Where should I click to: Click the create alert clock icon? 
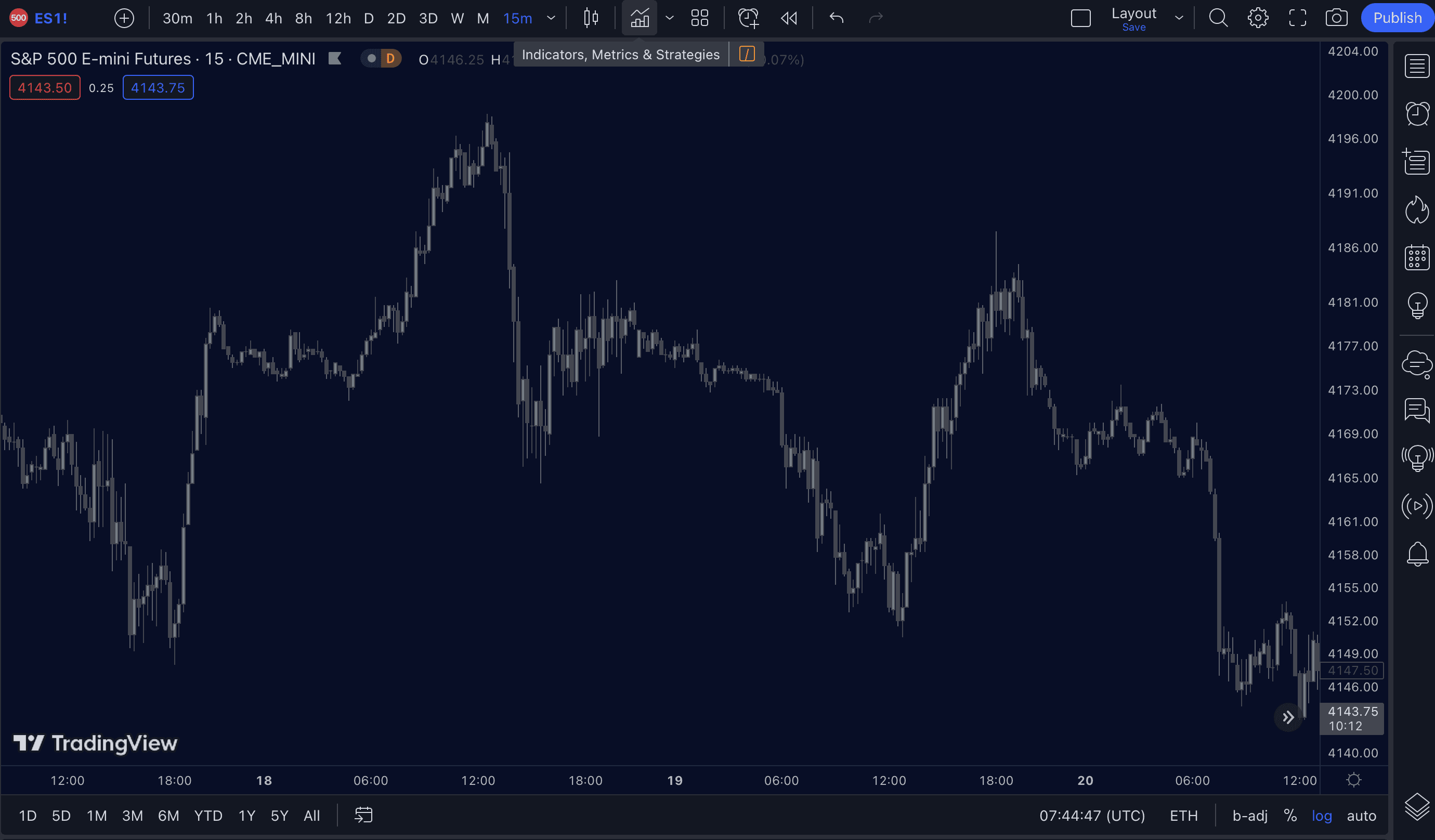point(748,18)
